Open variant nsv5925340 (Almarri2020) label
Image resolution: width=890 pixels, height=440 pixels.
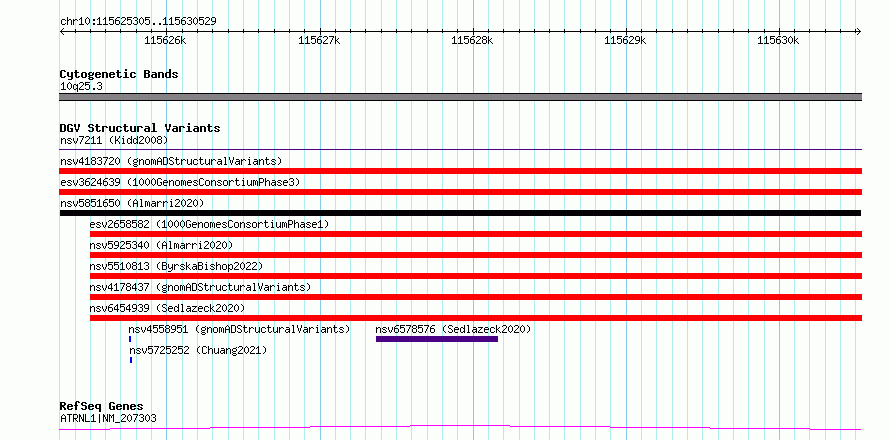pyautogui.click(x=161, y=245)
